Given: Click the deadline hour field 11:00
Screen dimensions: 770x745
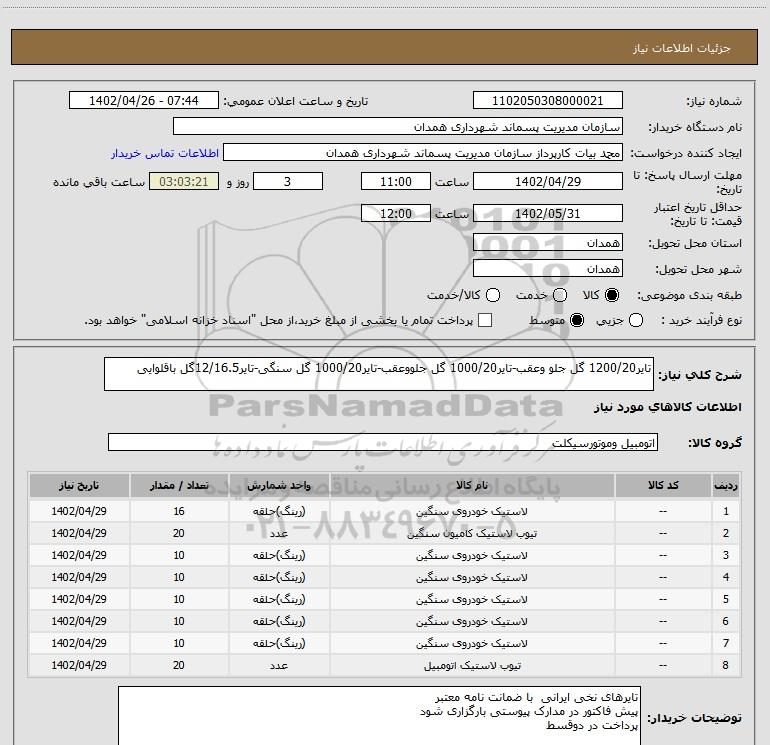Looking at the screenshot, I should tap(396, 181).
